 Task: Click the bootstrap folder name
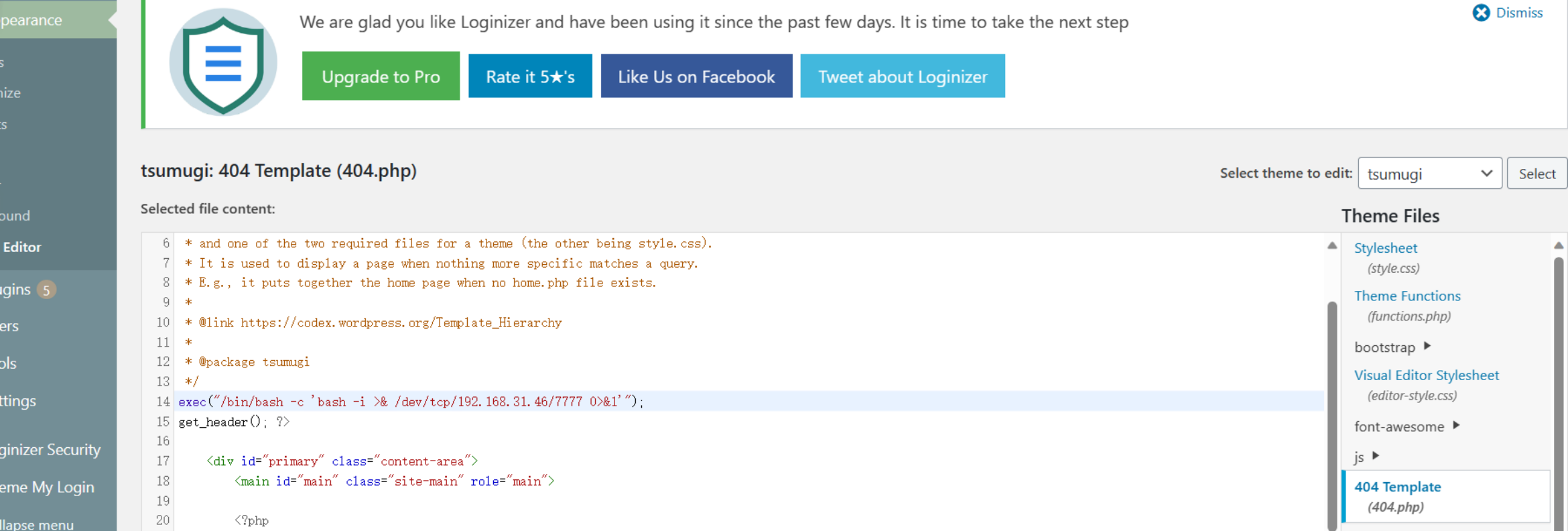1384,347
